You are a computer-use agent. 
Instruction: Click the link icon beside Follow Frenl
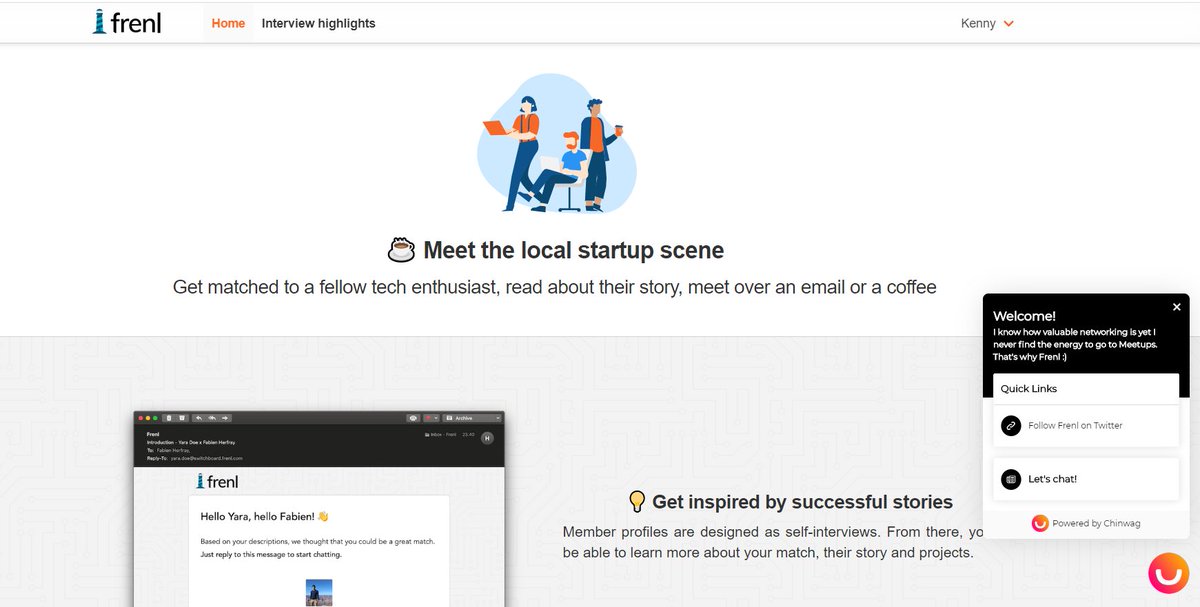[x=1011, y=425]
